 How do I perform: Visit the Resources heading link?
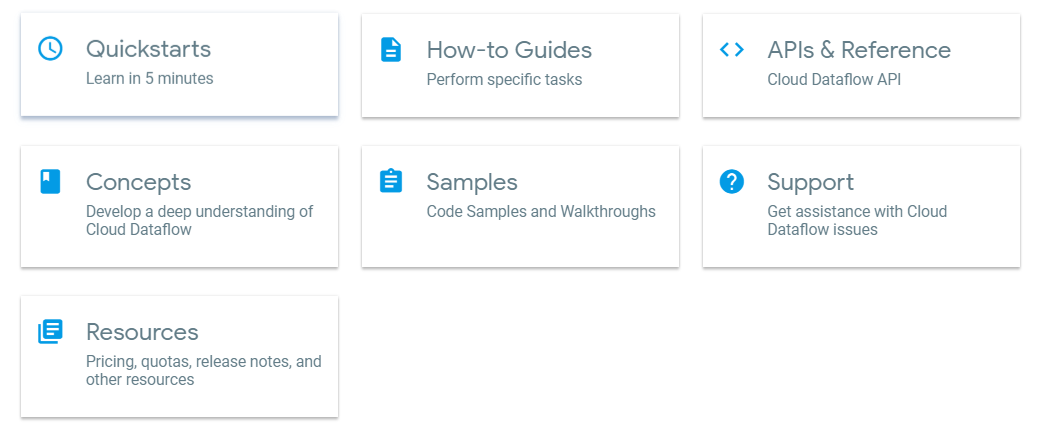142,332
